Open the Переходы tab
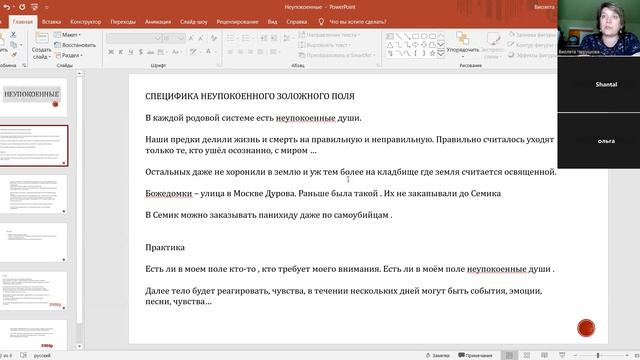The height and width of the screenshot is (360, 640). 123,22
